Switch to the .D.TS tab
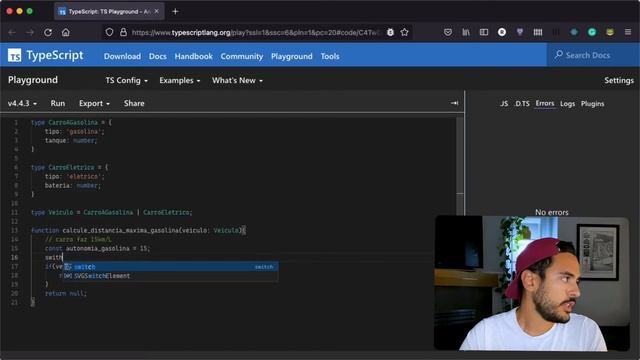 coord(522,104)
